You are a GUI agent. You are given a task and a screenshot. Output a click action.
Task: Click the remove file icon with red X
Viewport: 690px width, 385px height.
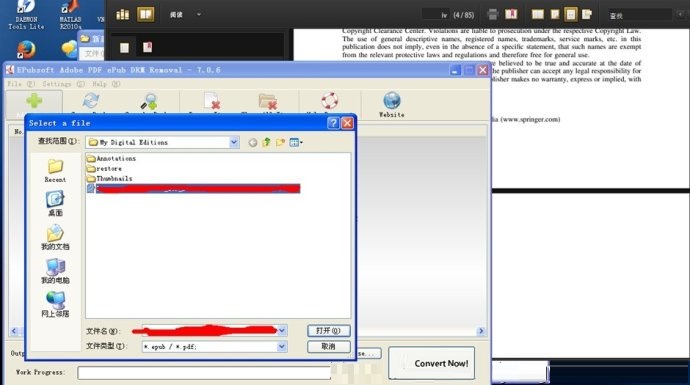(212, 101)
